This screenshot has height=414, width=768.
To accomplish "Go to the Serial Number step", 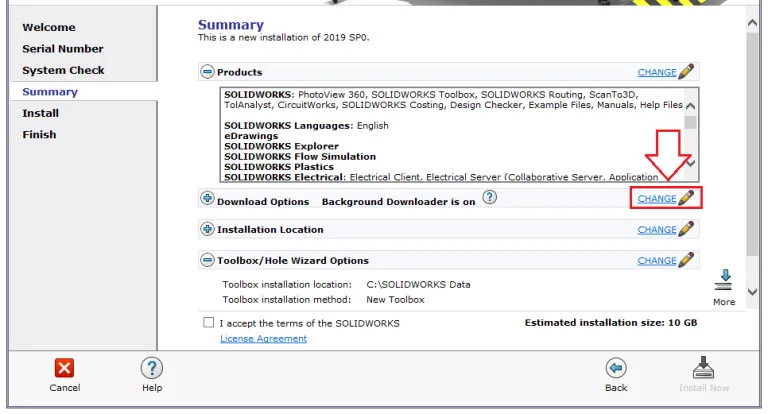I will click(x=63, y=49).
